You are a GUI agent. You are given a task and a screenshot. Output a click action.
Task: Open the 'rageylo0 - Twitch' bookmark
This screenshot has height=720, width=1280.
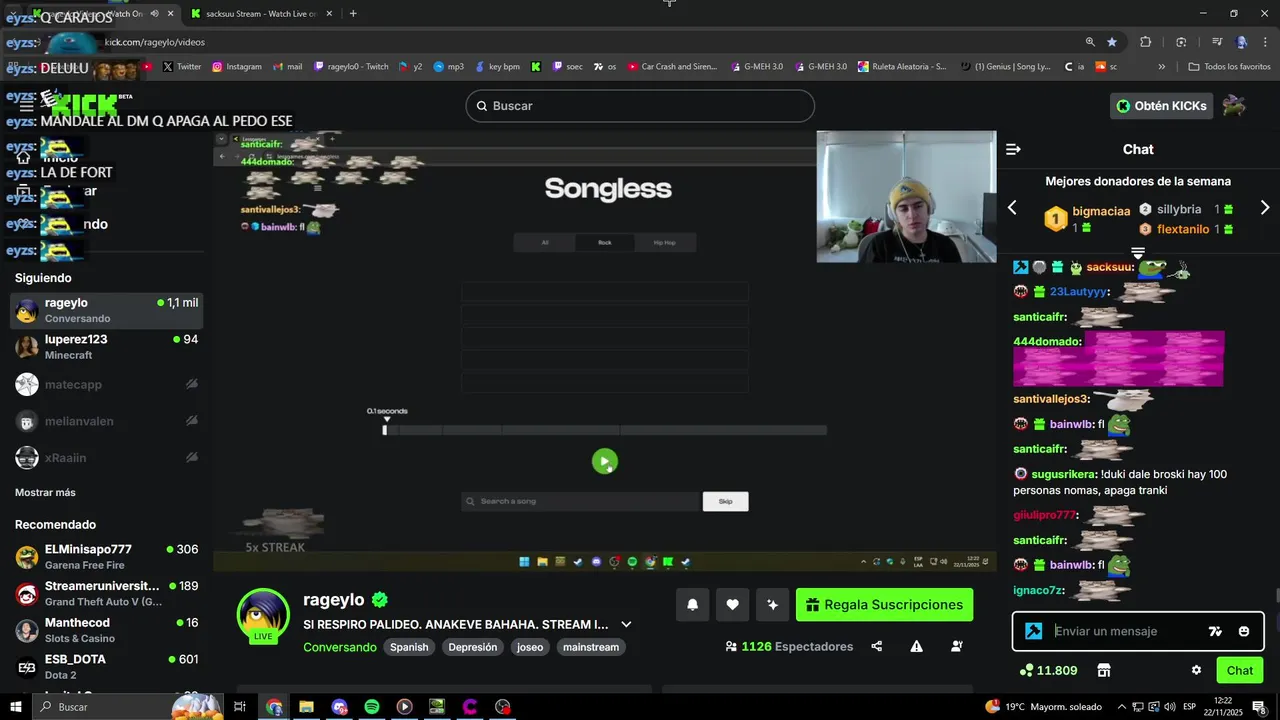click(351, 67)
